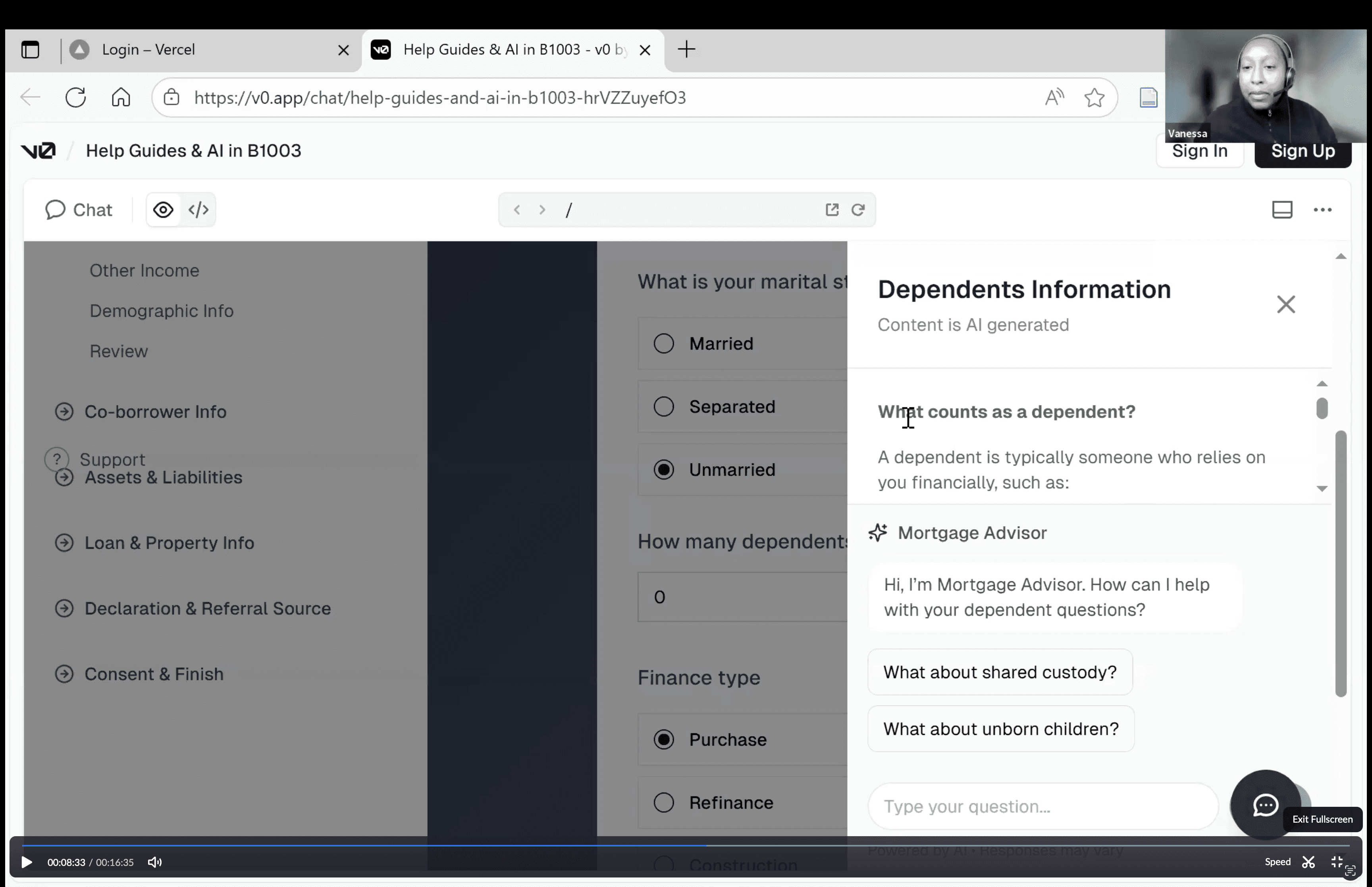Open the three-dot more options menu
1372x887 pixels.
(1322, 210)
